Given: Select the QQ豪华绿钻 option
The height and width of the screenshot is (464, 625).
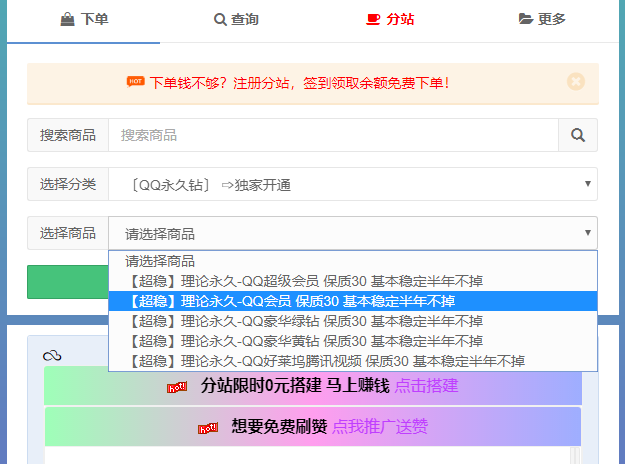Looking at the screenshot, I should click(x=304, y=321).
